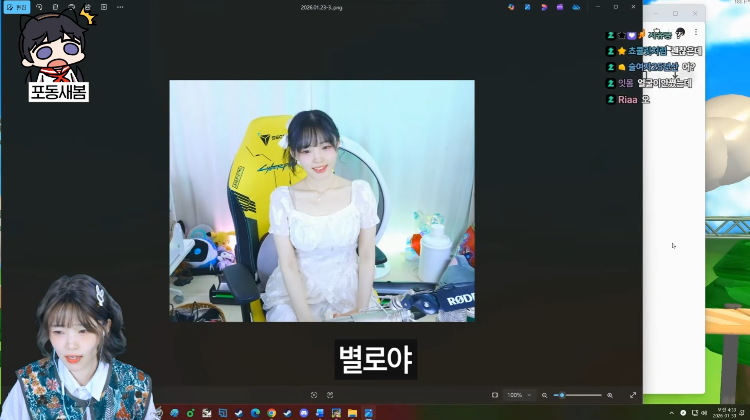Open chat window vertical dots menu
750x420 pixels.
coord(695,32)
